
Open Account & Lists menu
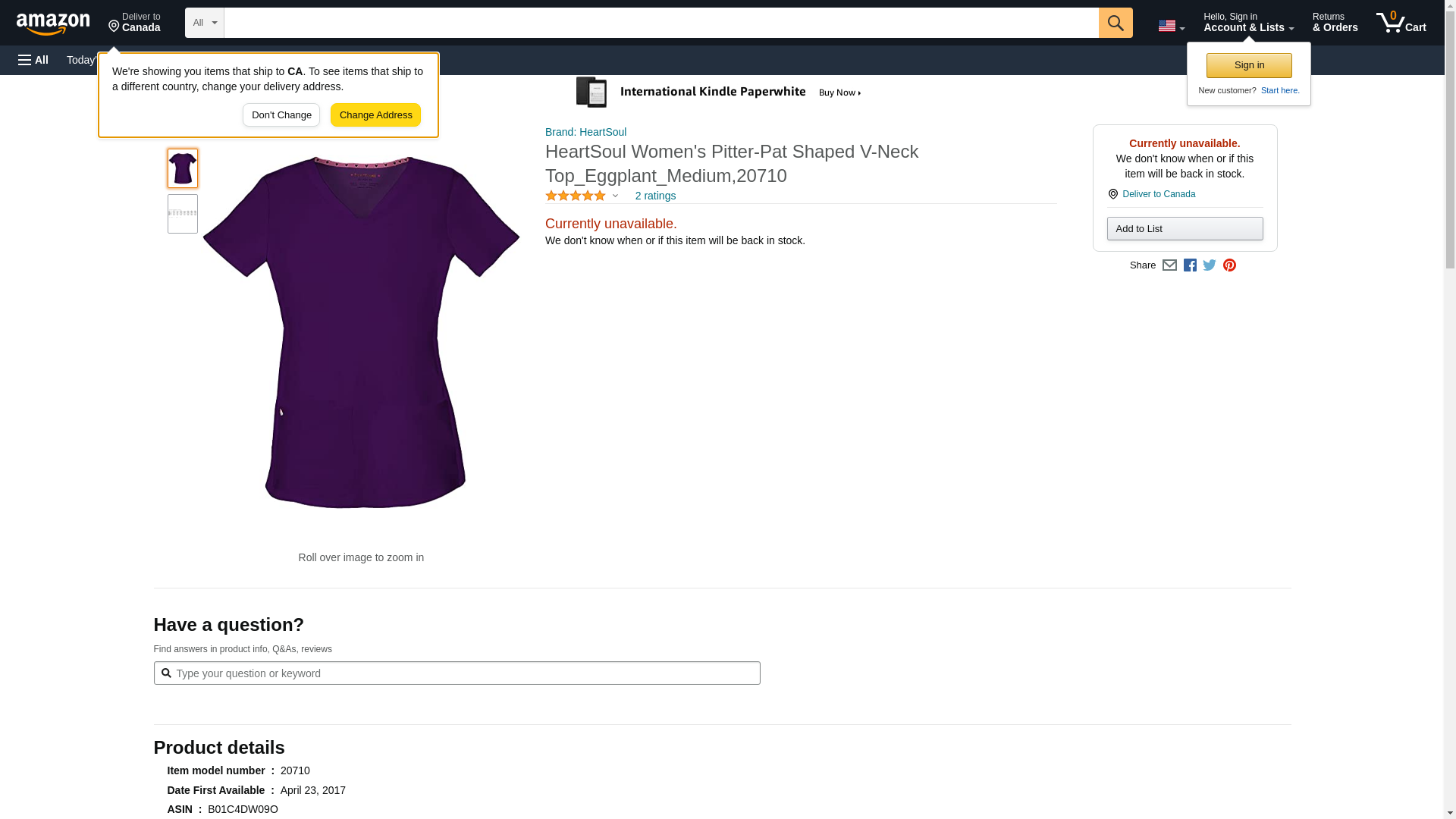(1248, 22)
